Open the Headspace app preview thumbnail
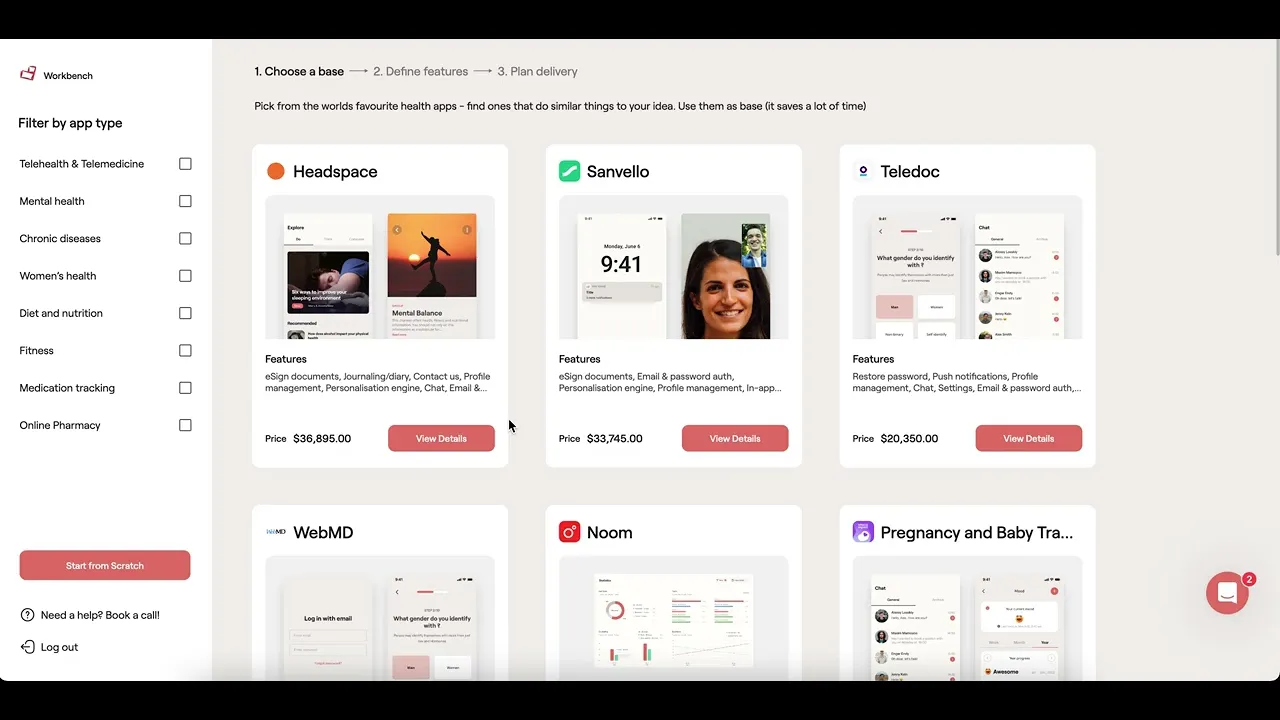 (380, 267)
